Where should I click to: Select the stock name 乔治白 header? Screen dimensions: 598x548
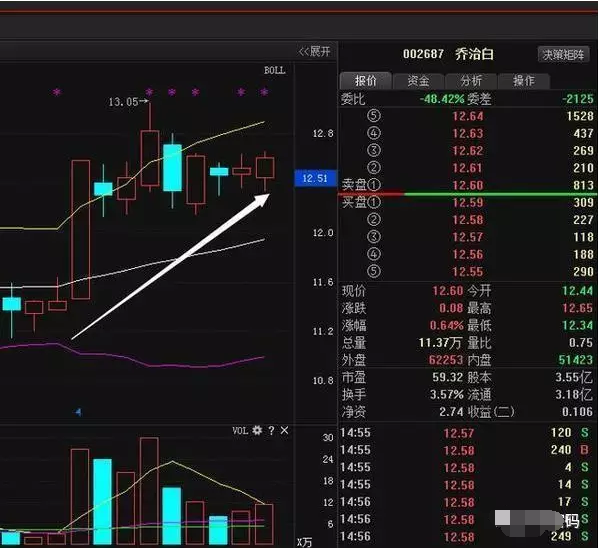[x=474, y=54]
